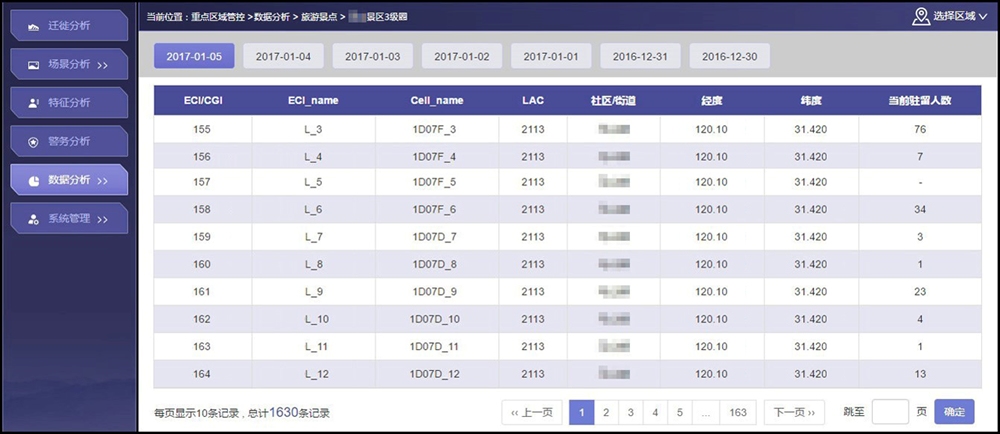Switch to the 2017-01-04 date tab
This screenshot has width=1000, height=434.
coord(283,57)
